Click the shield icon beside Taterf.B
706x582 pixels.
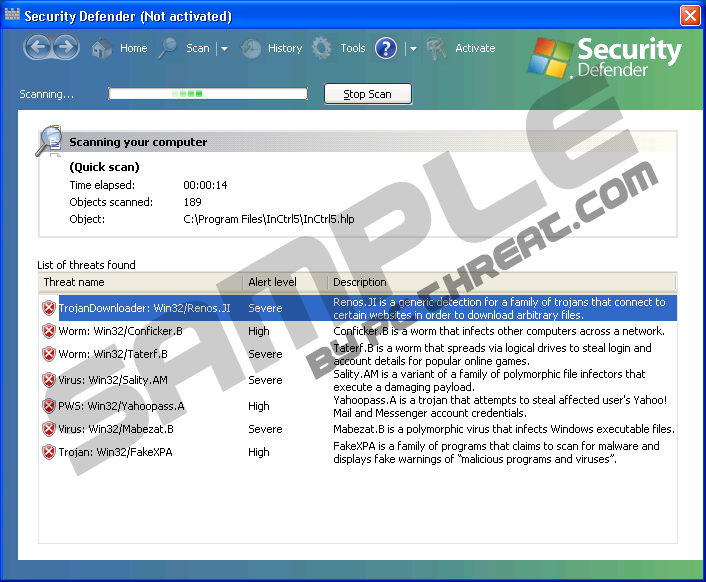tap(49, 354)
